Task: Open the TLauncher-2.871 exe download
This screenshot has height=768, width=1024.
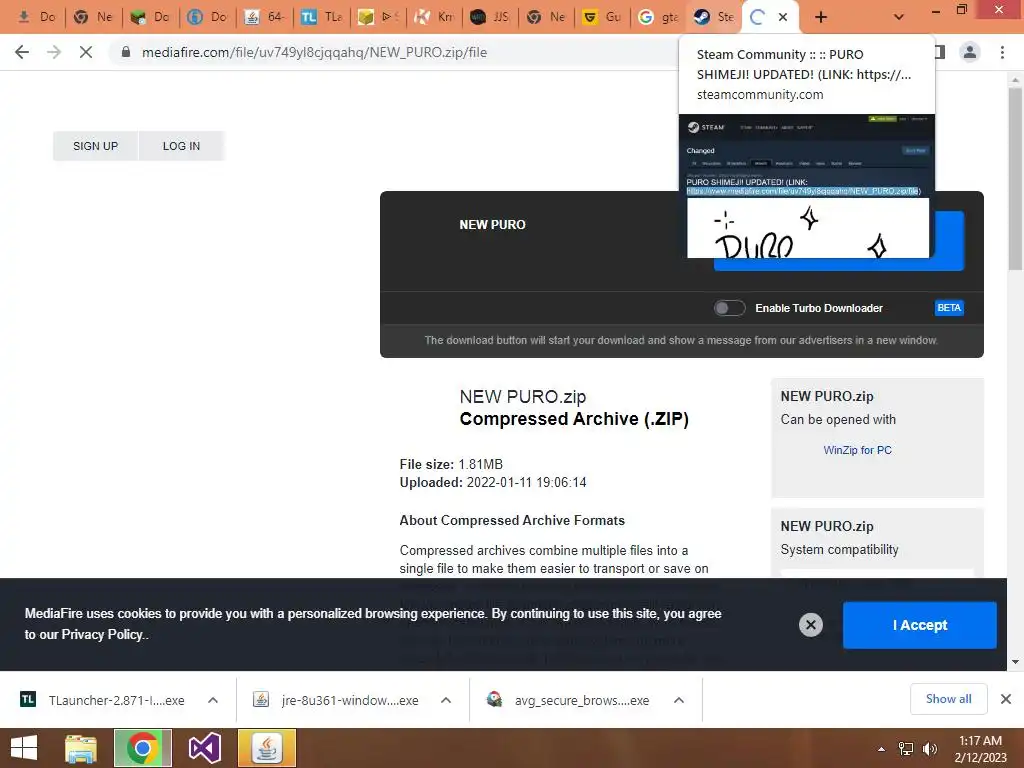Action: pos(104,700)
